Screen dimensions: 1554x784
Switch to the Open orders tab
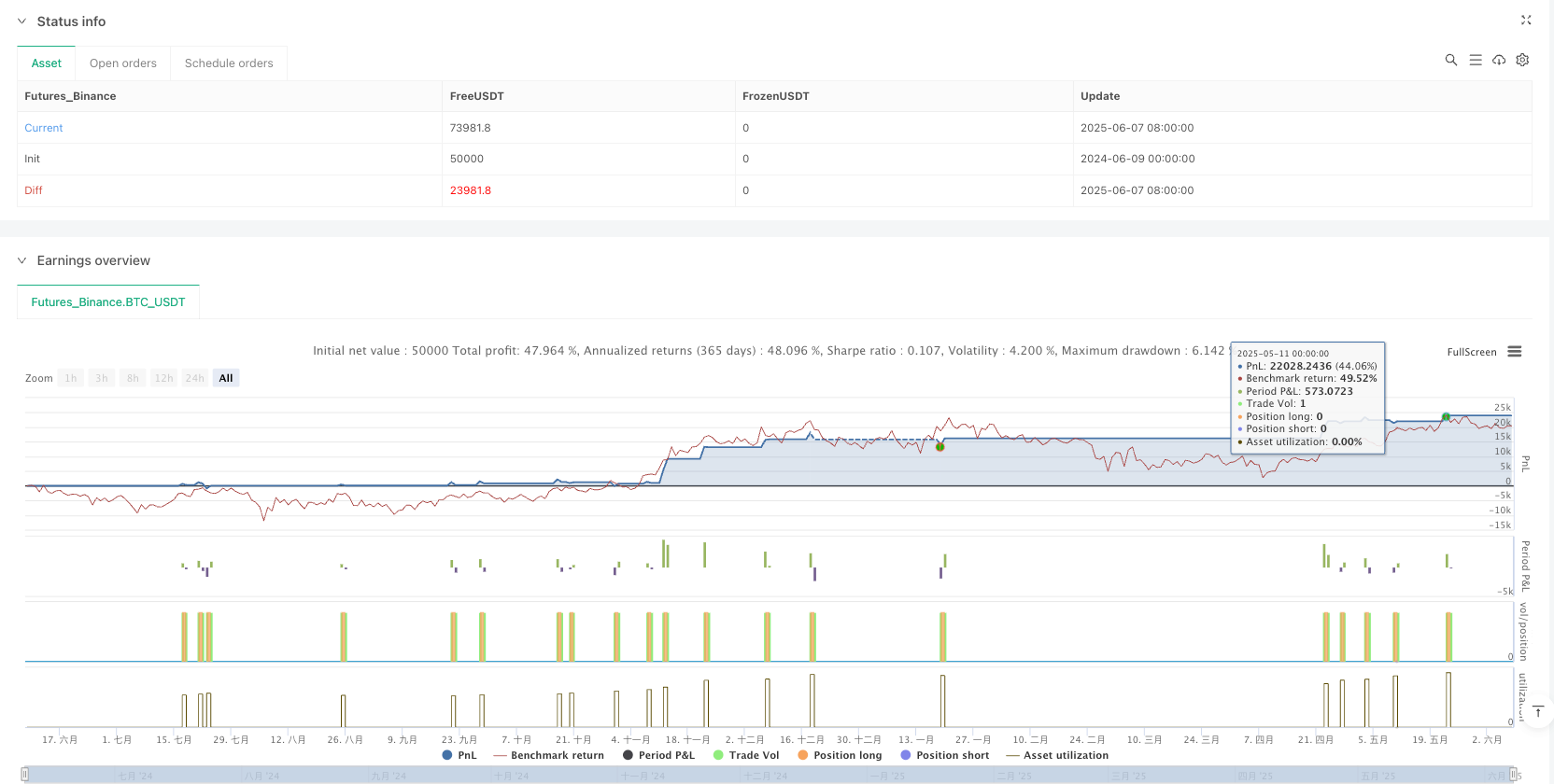123,63
